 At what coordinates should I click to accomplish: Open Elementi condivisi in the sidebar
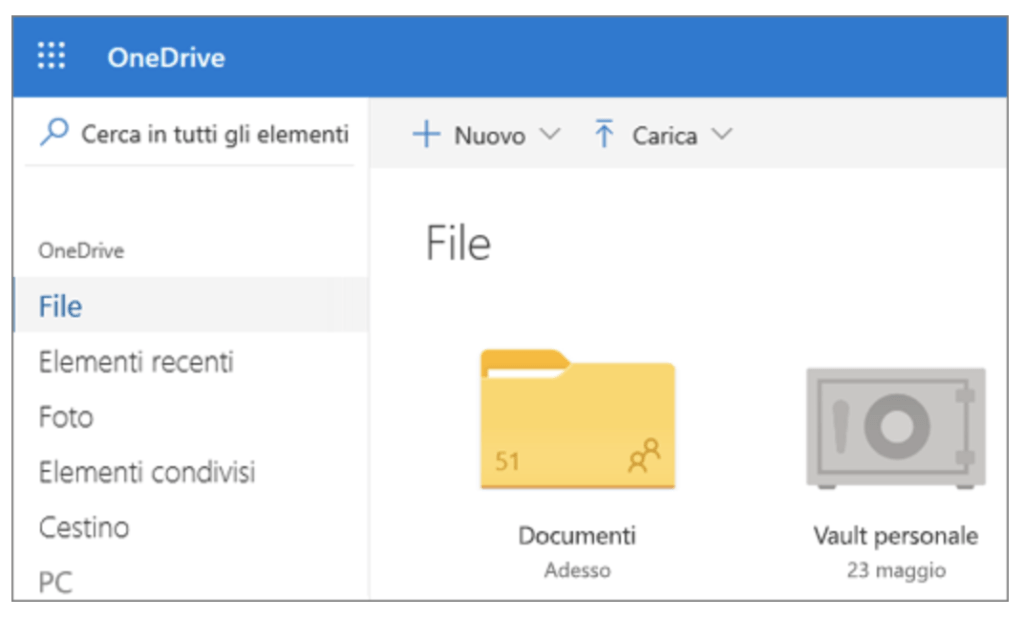pyautogui.click(x=147, y=471)
